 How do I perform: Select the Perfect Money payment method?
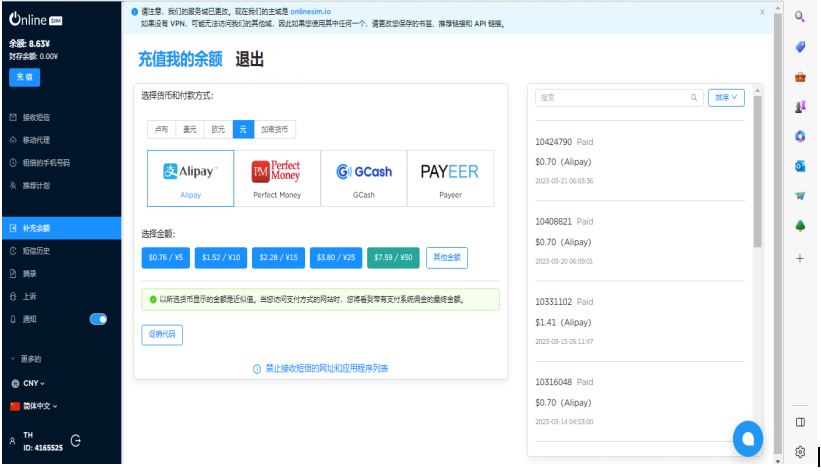click(x=277, y=178)
